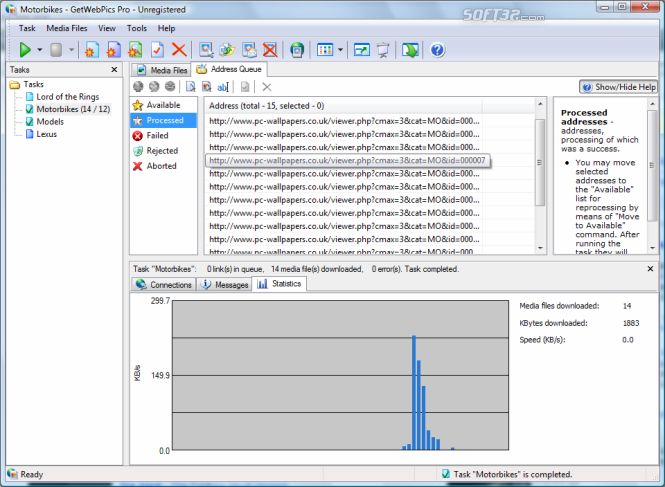Viewport: 665px width, 487px height.
Task: Open the View menu
Action: [107, 28]
